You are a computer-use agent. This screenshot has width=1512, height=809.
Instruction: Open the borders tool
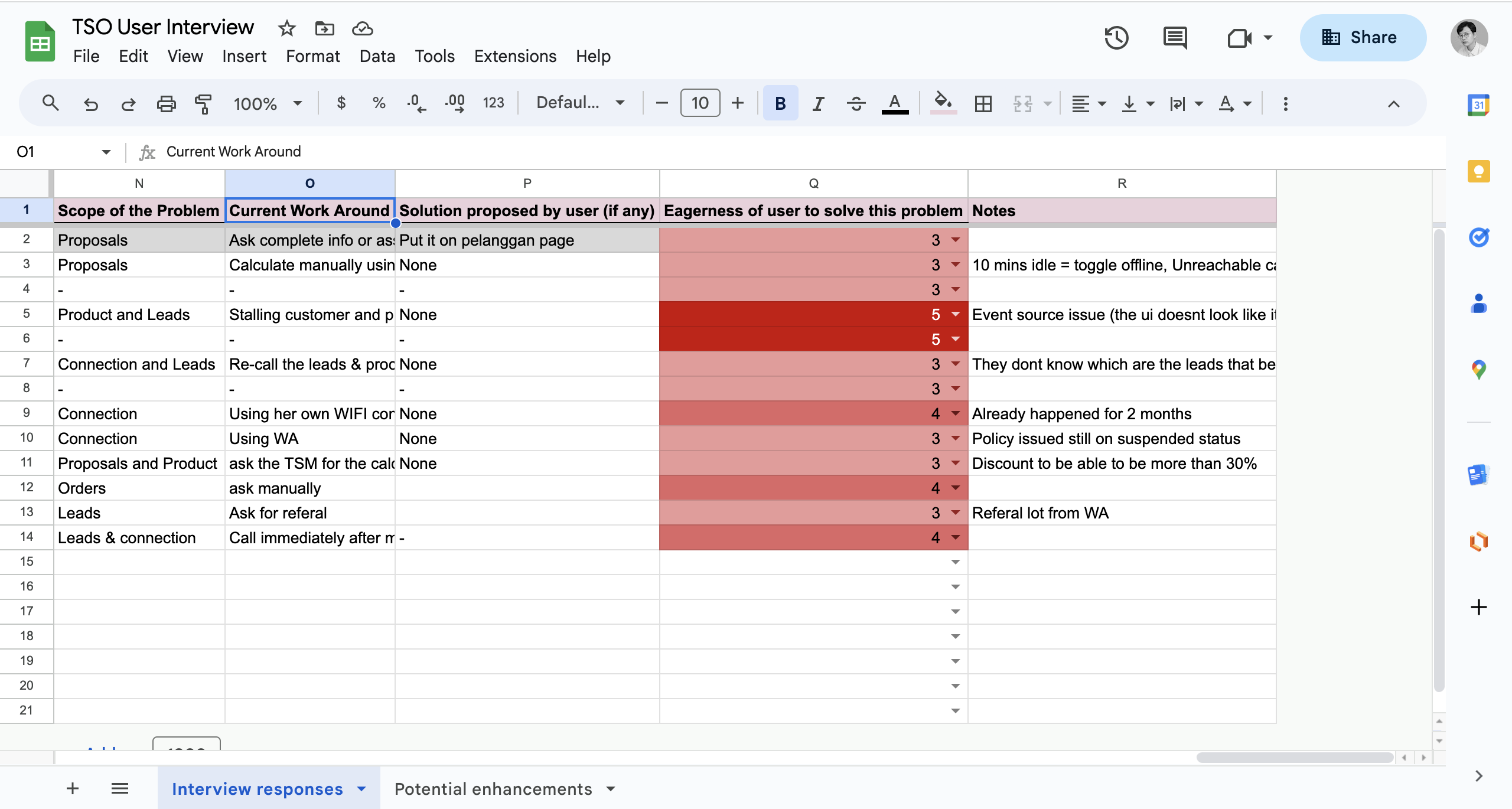(x=983, y=104)
